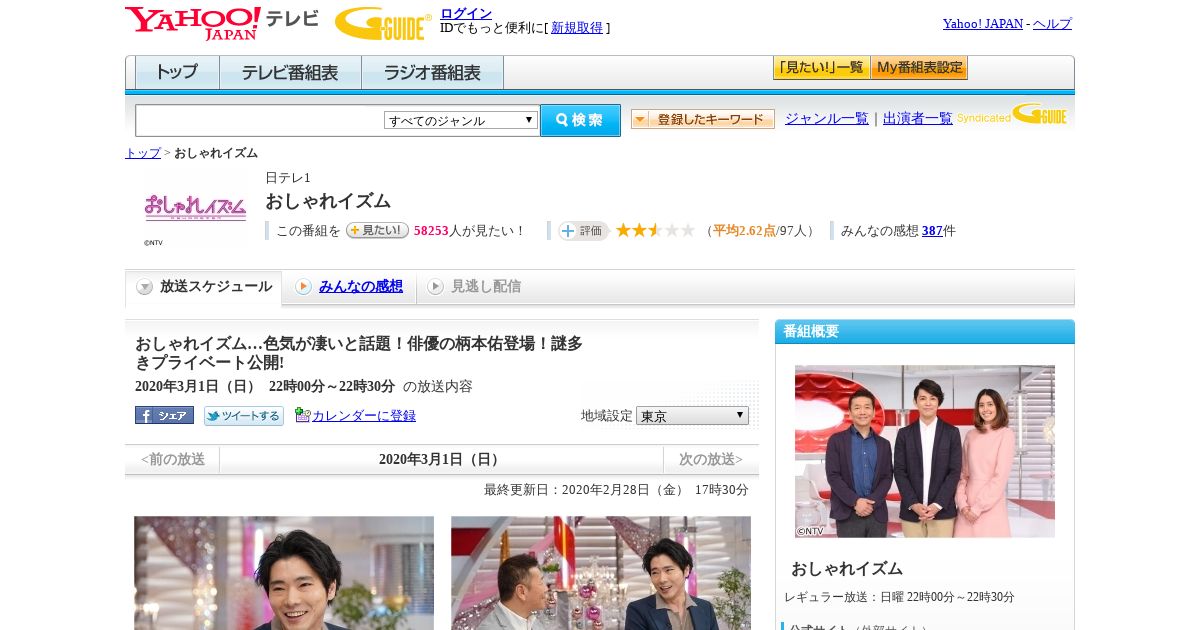Expand 登録したキーワード dropdown
Viewport: 1200px width, 630px height.
(703, 119)
